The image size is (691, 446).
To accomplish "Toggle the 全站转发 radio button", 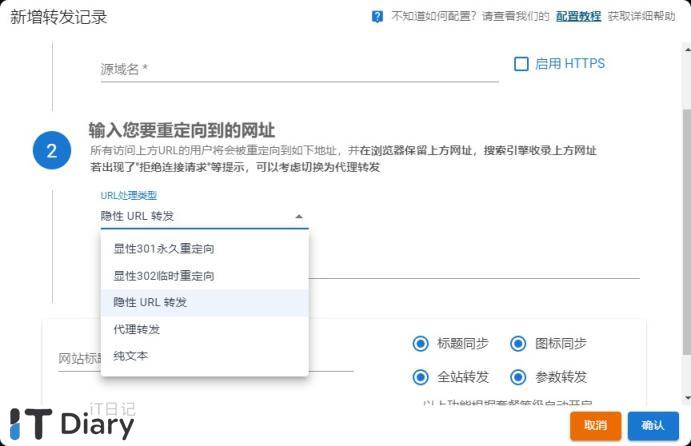I will [420, 377].
